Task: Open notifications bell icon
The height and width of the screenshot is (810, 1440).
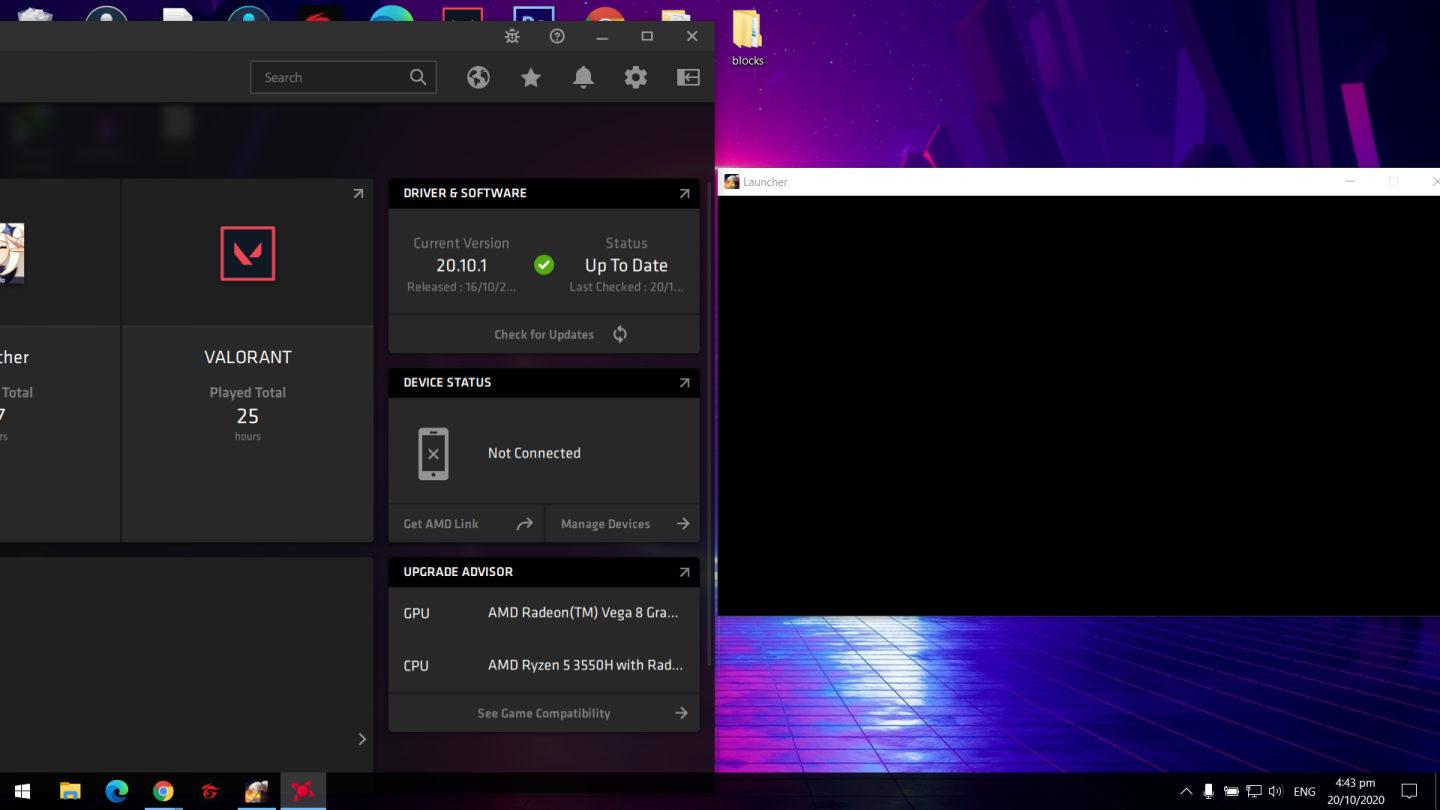Action: (583, 77)
